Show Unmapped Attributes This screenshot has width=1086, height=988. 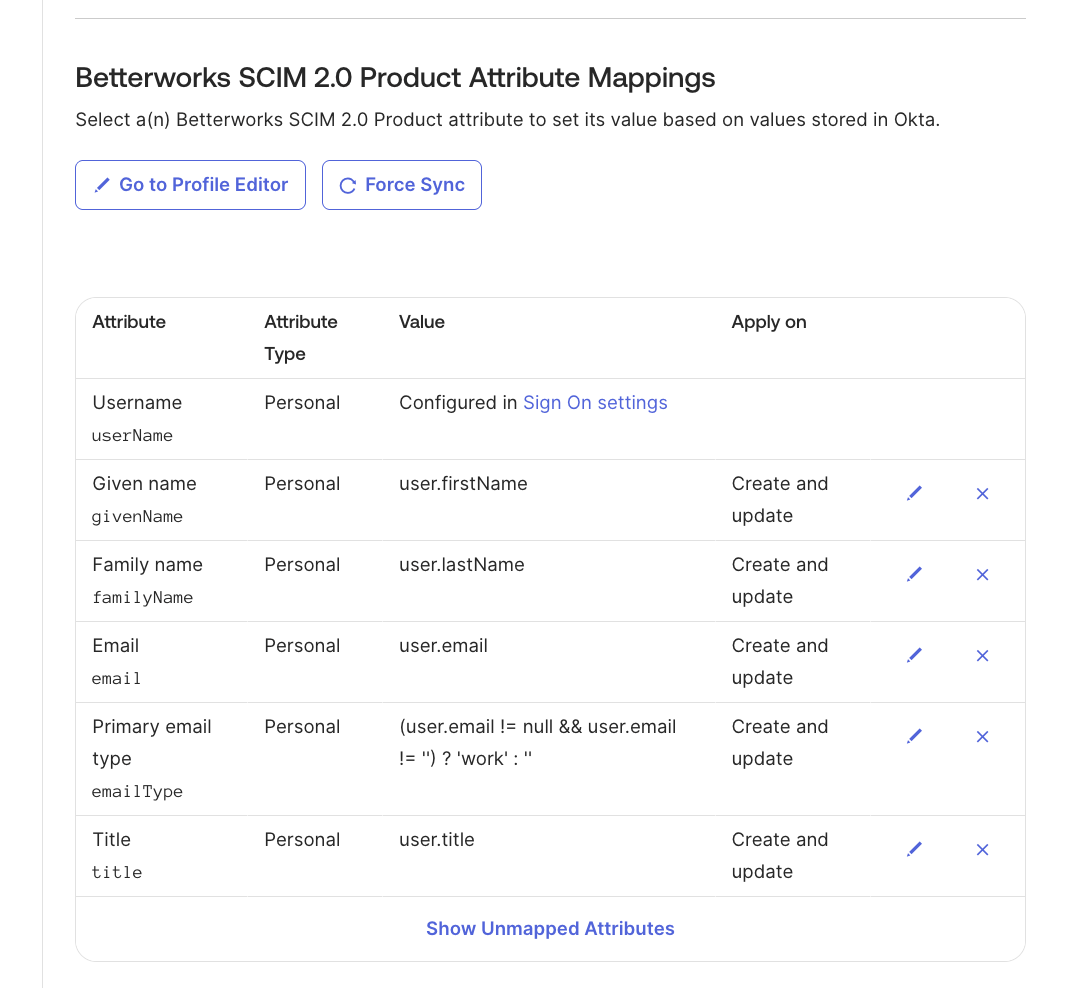(x=550, y=928)
